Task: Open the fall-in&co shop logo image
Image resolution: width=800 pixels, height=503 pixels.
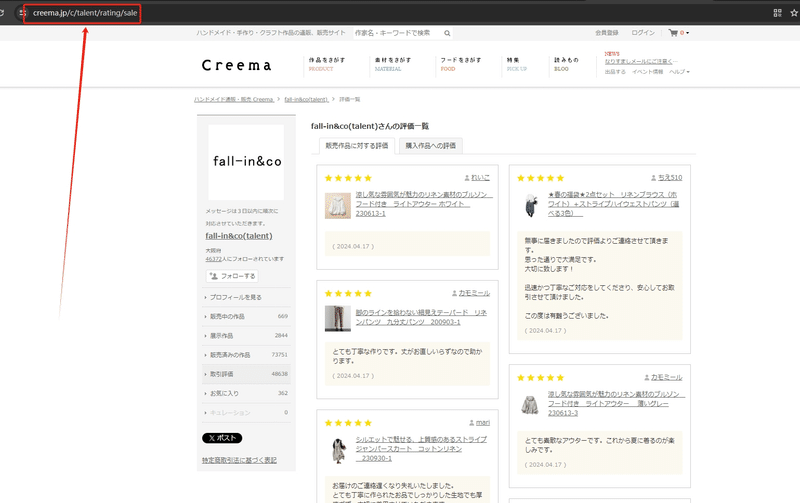Action: point(246,162)
